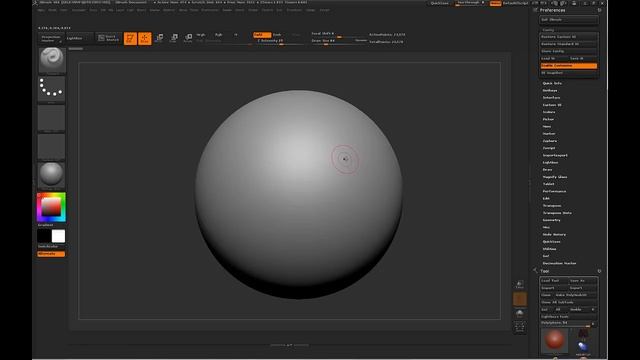This screenshot has width=640, height=360.
Task: Open the empty Texture slot
Action: pos(51,147)
